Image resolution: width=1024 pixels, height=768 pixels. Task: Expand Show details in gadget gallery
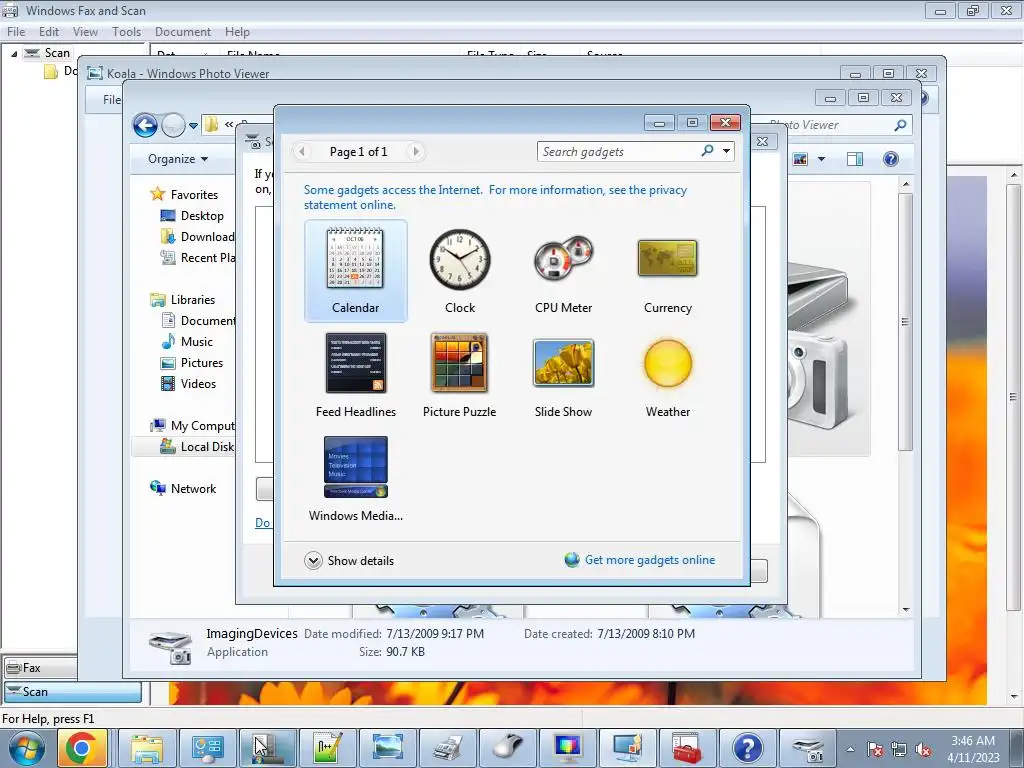coord(349,560)
